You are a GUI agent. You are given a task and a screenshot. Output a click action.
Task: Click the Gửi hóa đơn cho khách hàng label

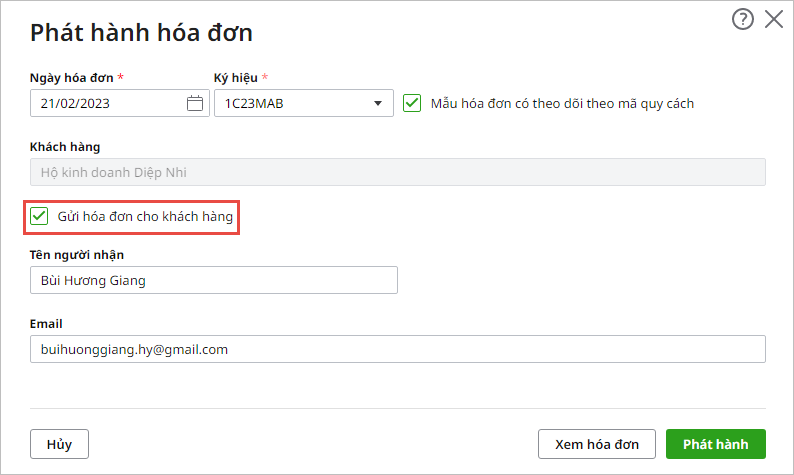point(145,217)
